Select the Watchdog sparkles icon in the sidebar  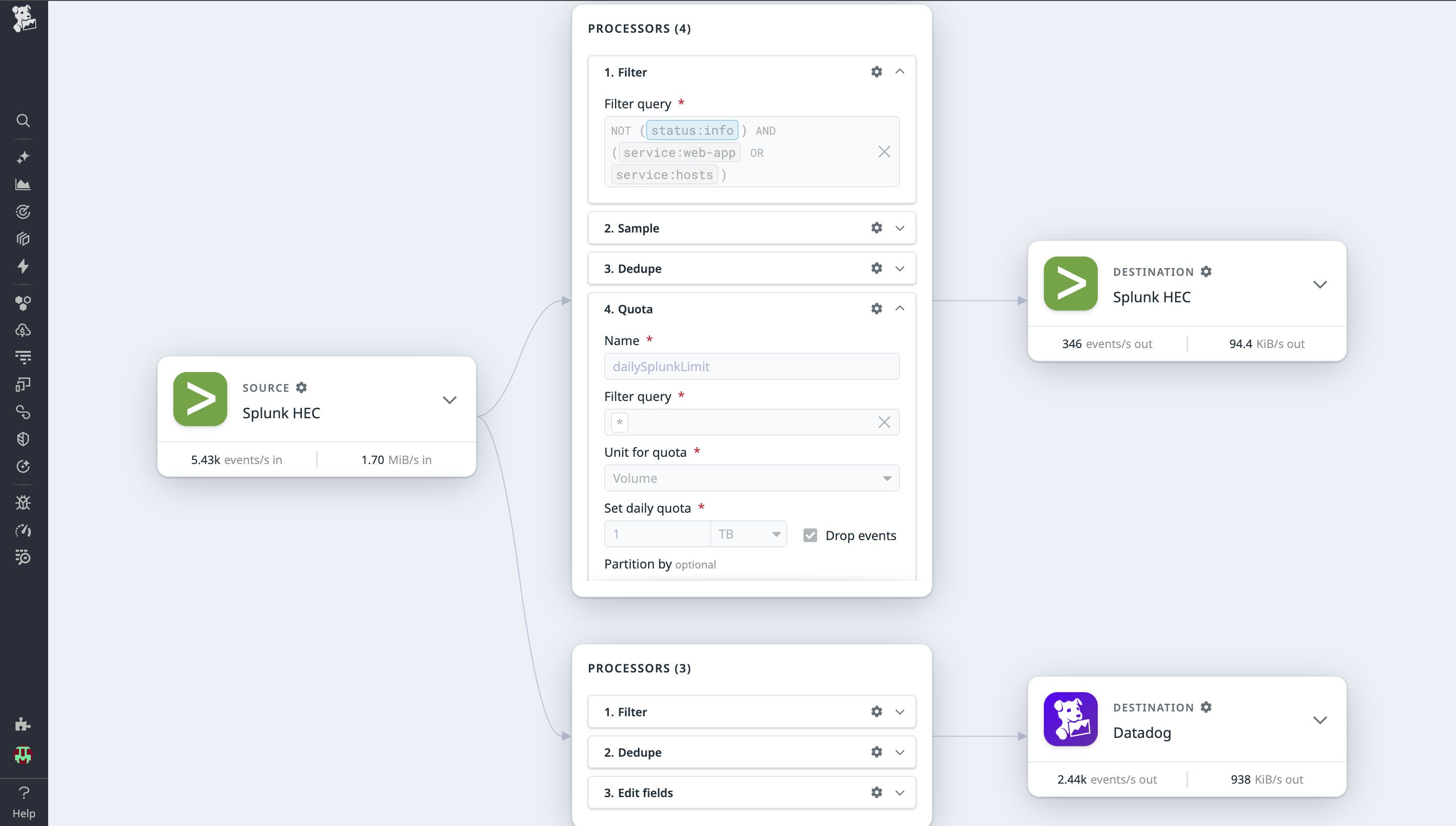click(x=23, y=157)
